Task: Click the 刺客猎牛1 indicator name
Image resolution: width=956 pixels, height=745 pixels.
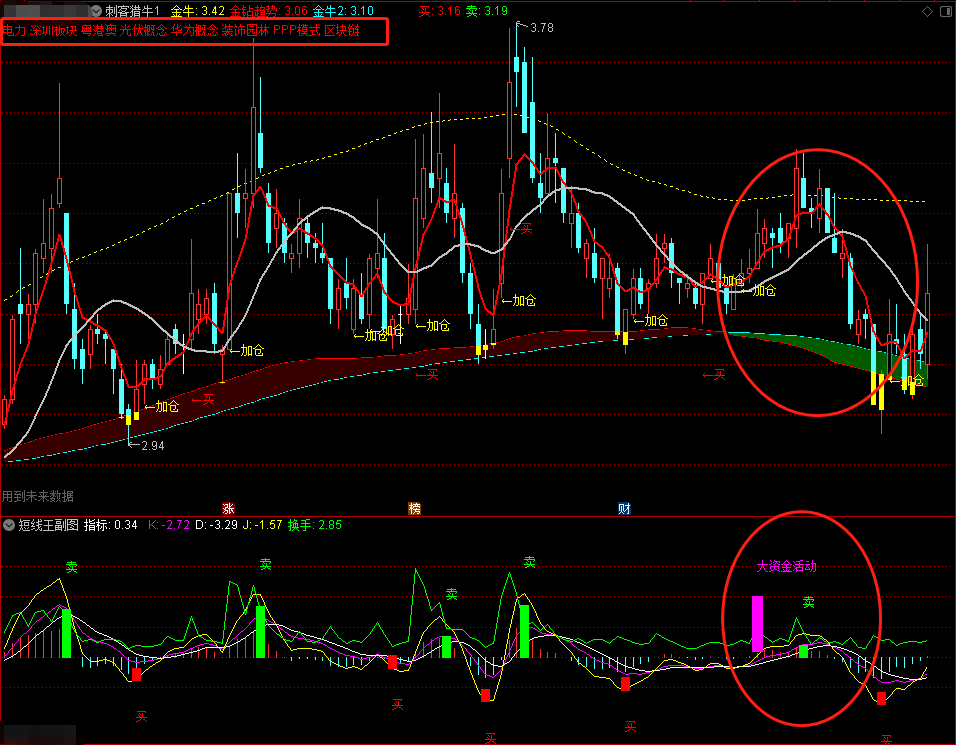Action: coord(133,11)
